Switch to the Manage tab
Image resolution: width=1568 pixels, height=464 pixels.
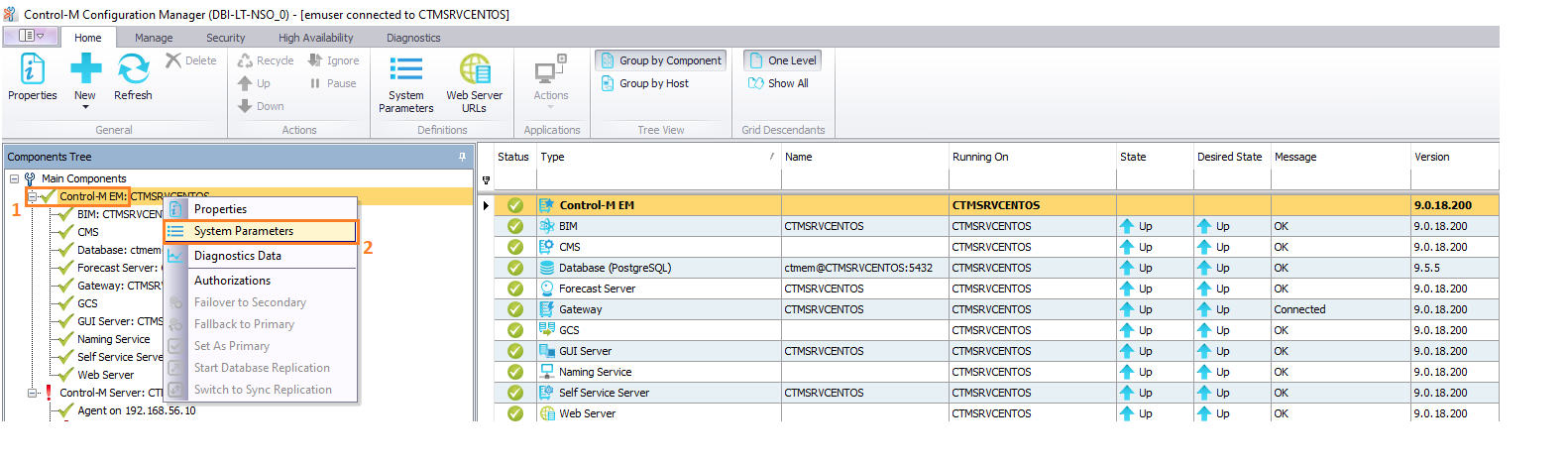pos(154,38)
